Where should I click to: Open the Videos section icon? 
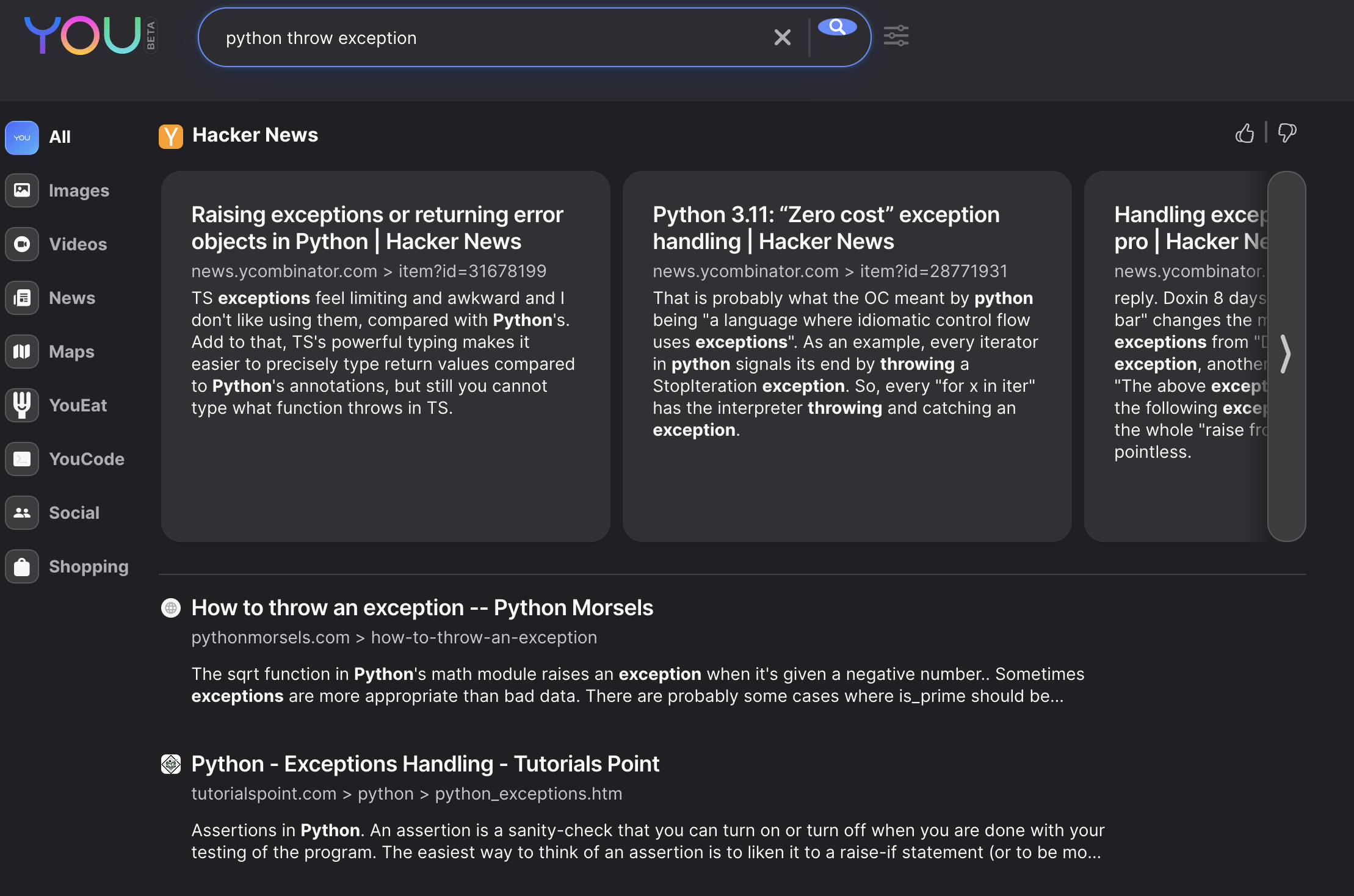22,244
